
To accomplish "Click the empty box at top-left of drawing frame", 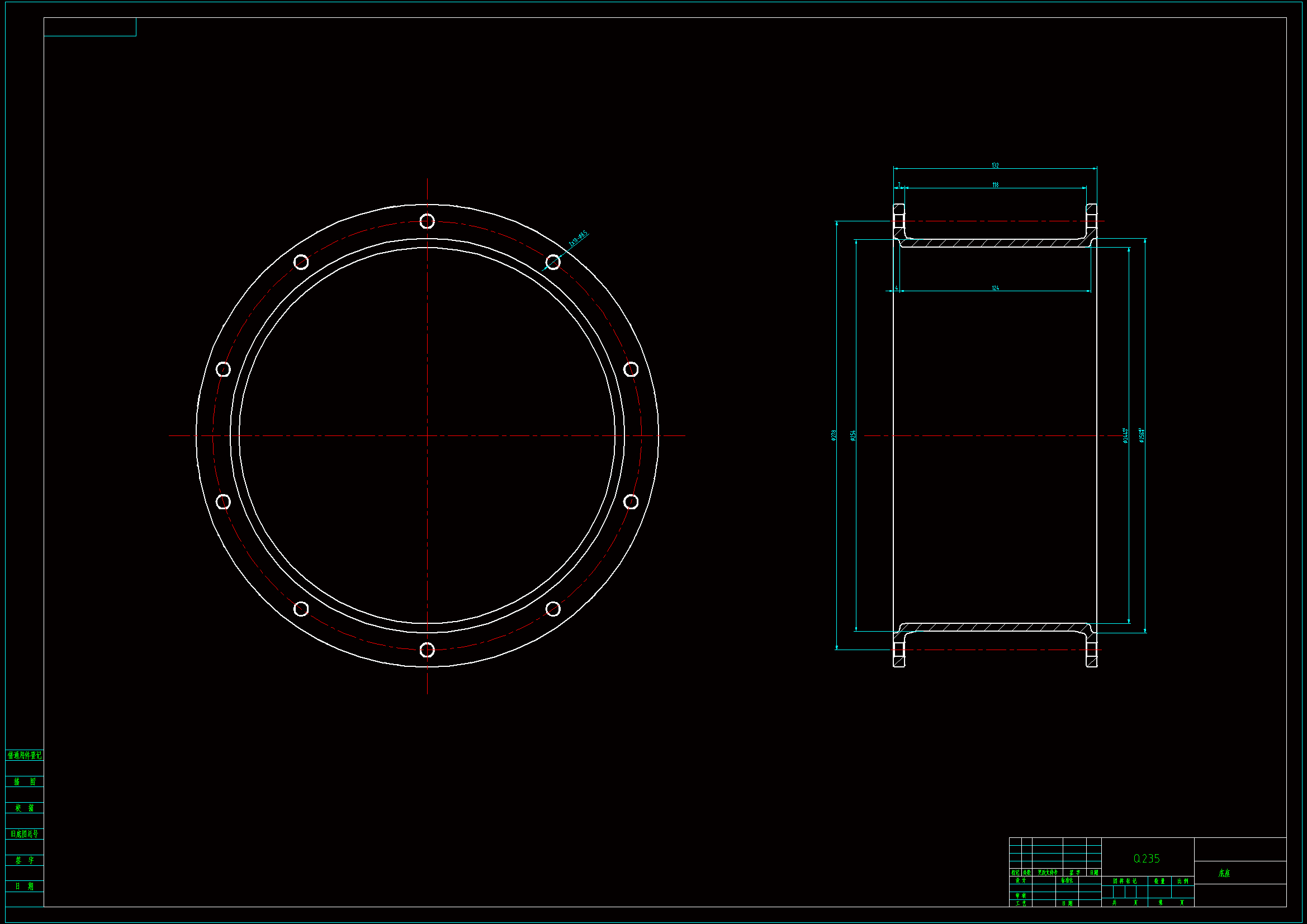I will (x=90, y=27).
